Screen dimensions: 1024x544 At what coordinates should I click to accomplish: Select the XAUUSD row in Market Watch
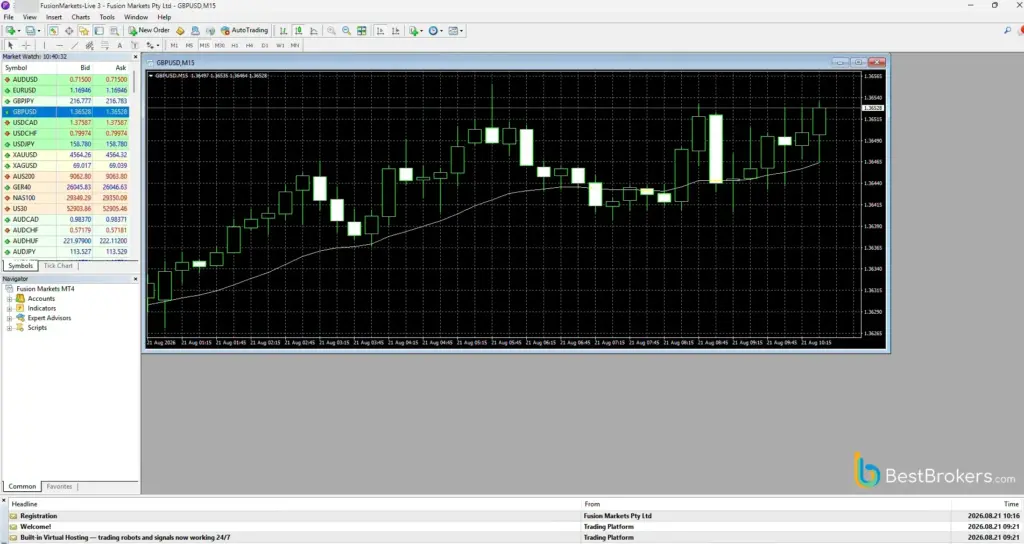[65, 155]
